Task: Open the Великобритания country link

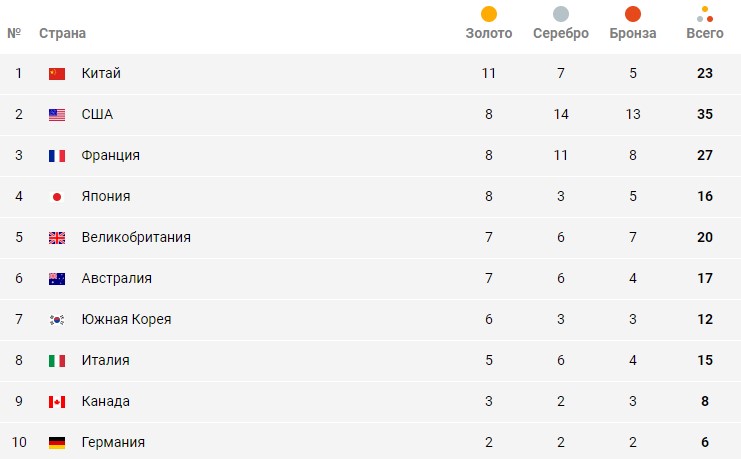Action: click(x=136, y=237)
